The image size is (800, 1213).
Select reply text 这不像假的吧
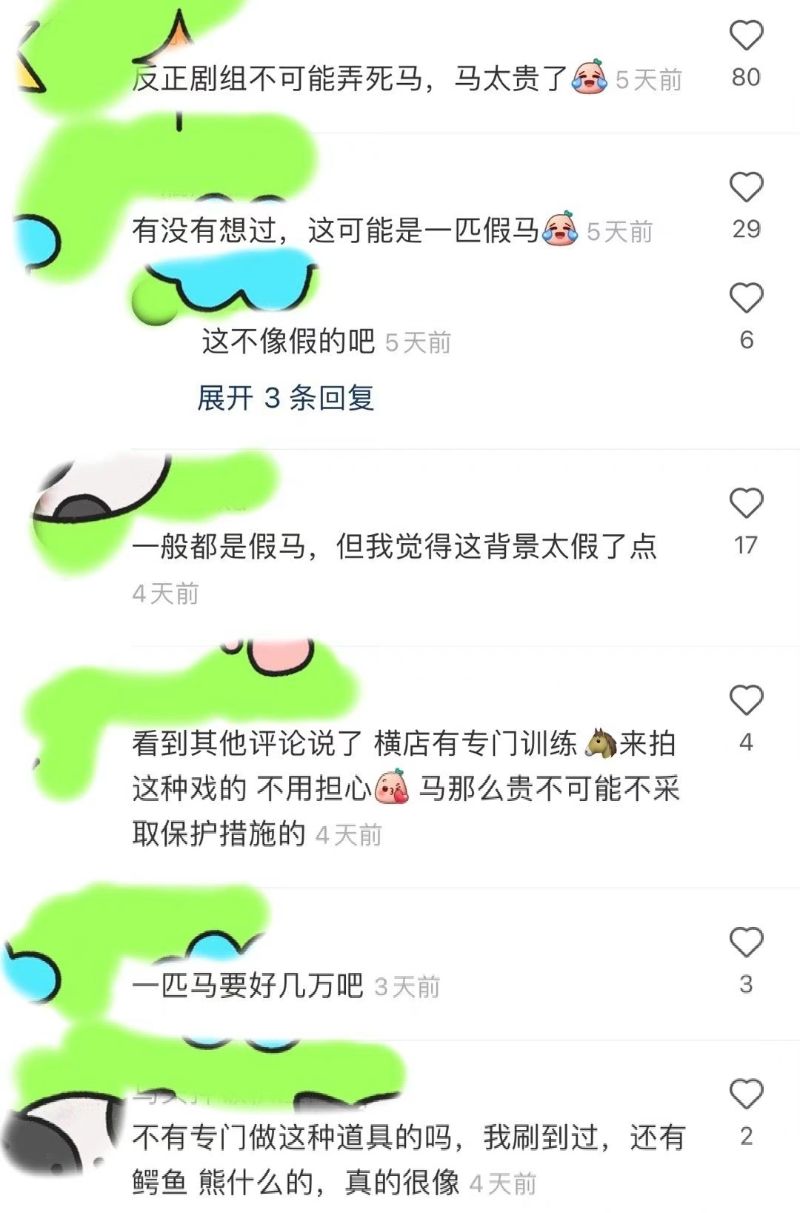(x=288, y=342)
